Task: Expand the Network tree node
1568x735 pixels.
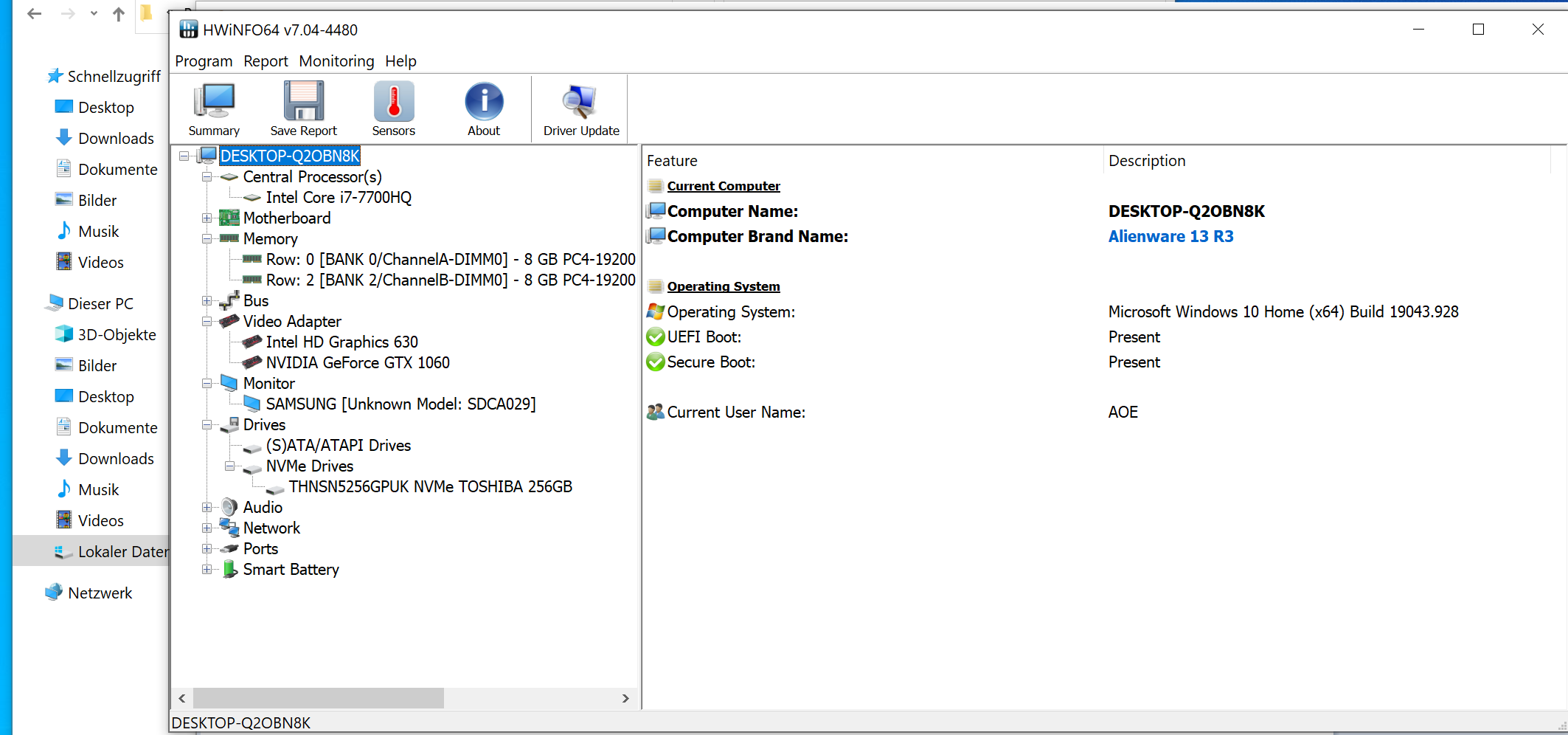Action: click(x=207, y=528)
